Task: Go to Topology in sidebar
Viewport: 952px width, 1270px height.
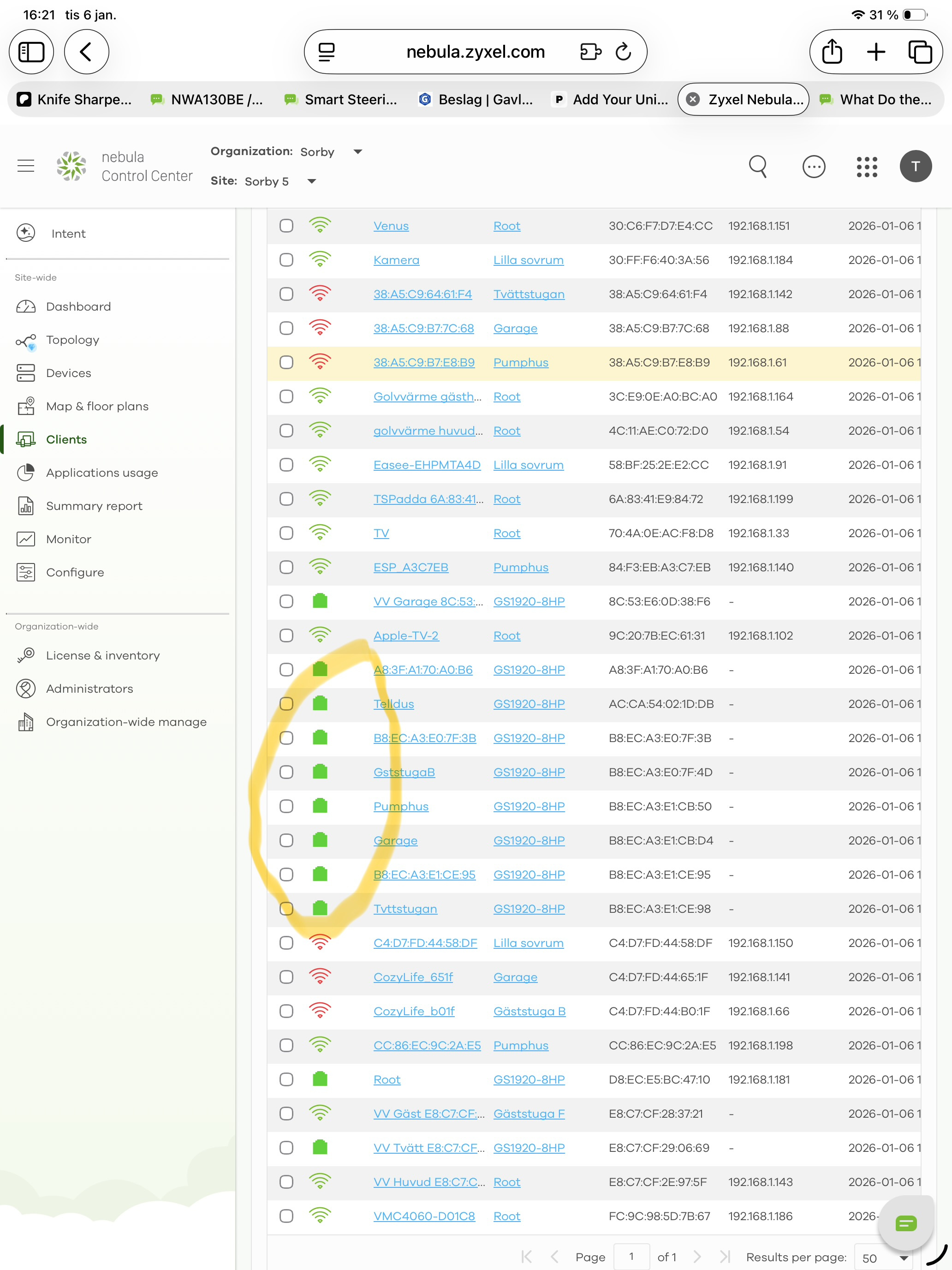Action: 72,340
